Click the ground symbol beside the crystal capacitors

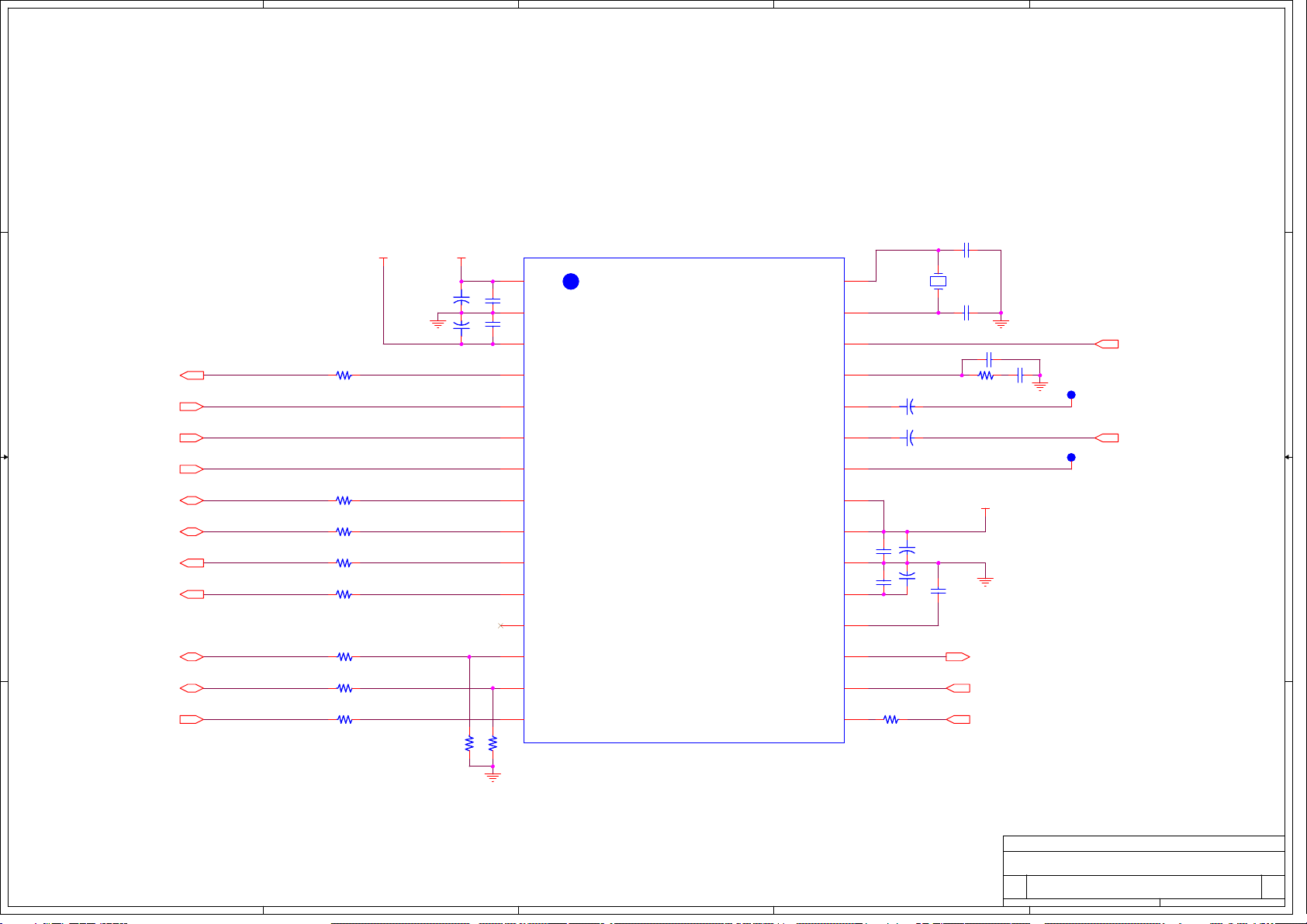(1001, 322)
